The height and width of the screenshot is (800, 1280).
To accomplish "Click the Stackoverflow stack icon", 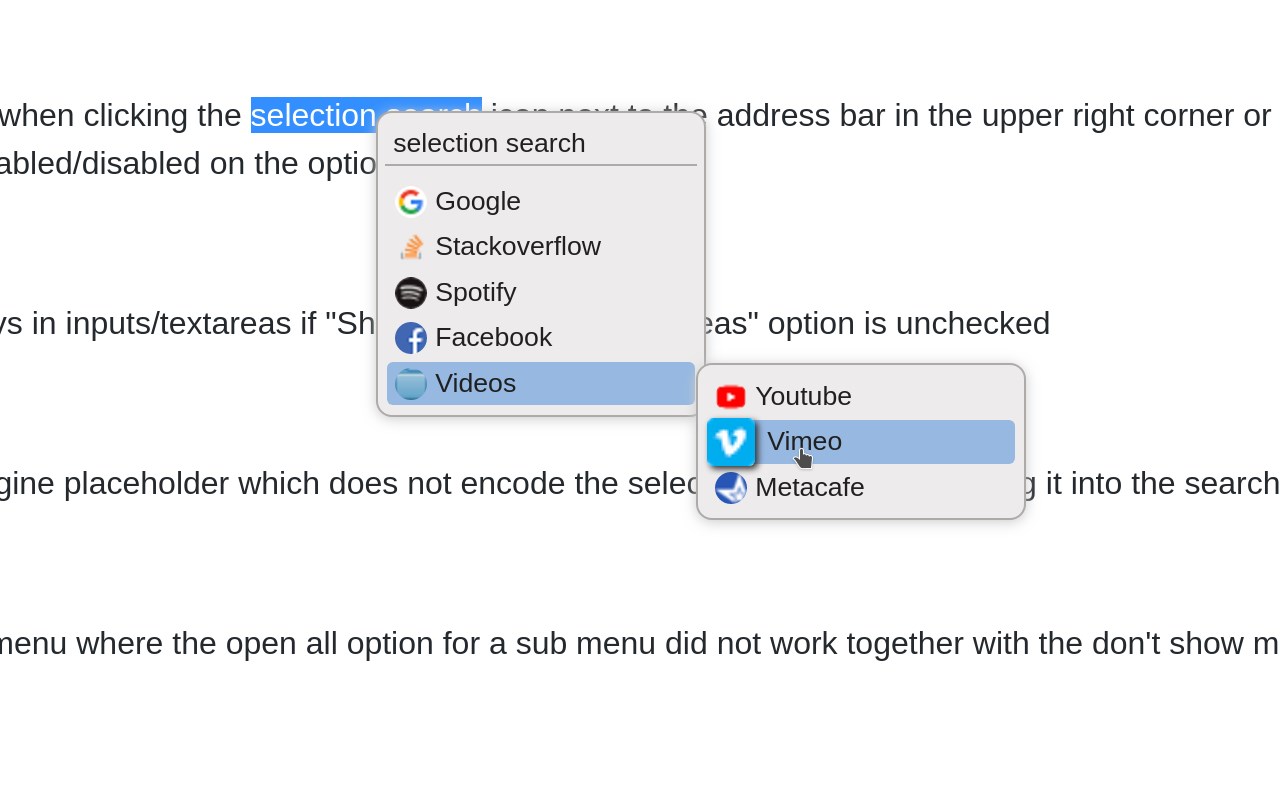I will [x=411, y=247].
